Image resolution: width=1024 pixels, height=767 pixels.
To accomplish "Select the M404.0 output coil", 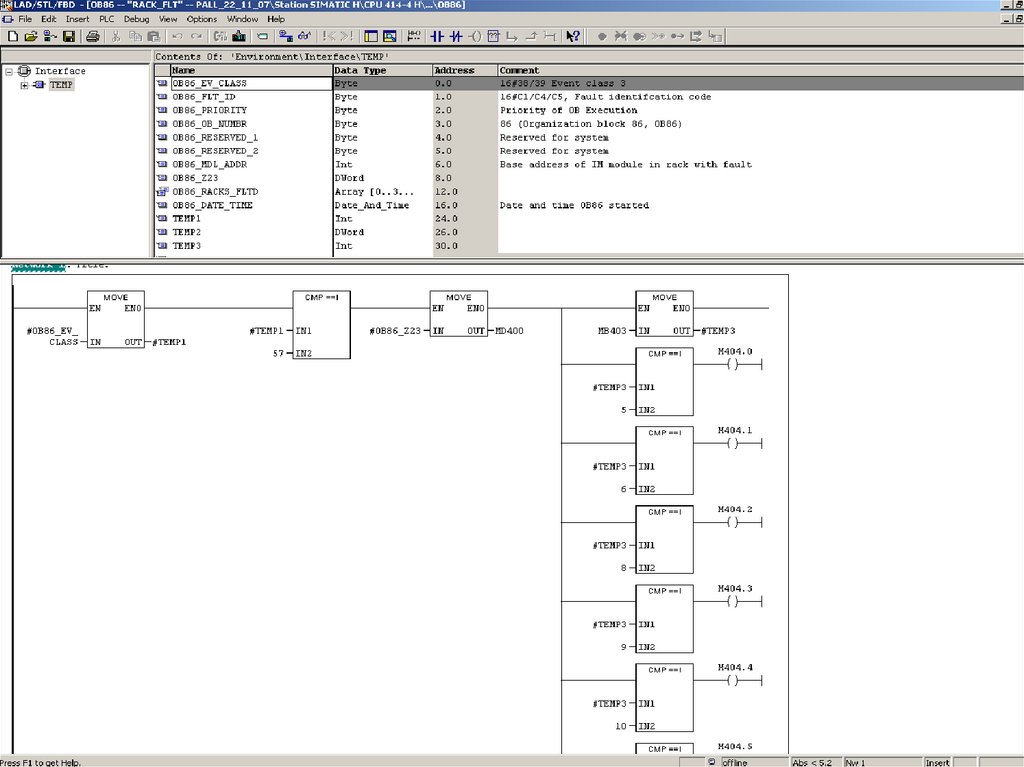I will pyautogui.click(x=735, y=364).
